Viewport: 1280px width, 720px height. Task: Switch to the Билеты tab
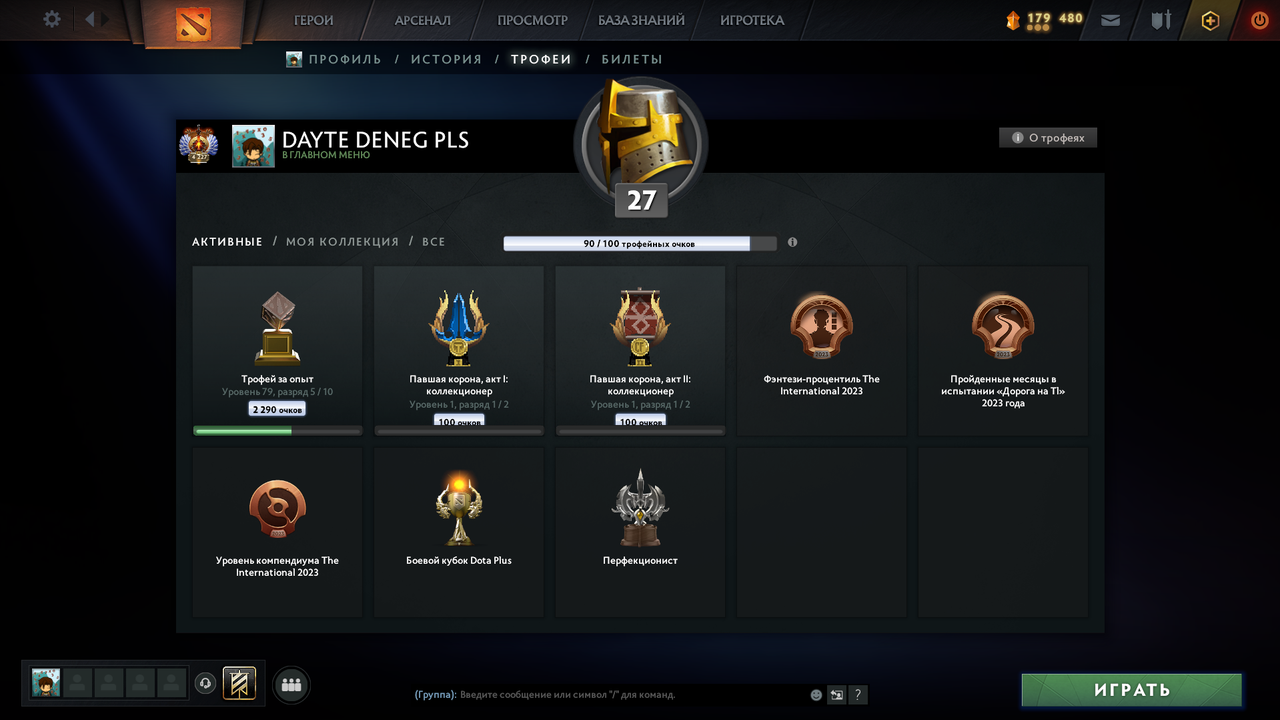click(632, 59)
